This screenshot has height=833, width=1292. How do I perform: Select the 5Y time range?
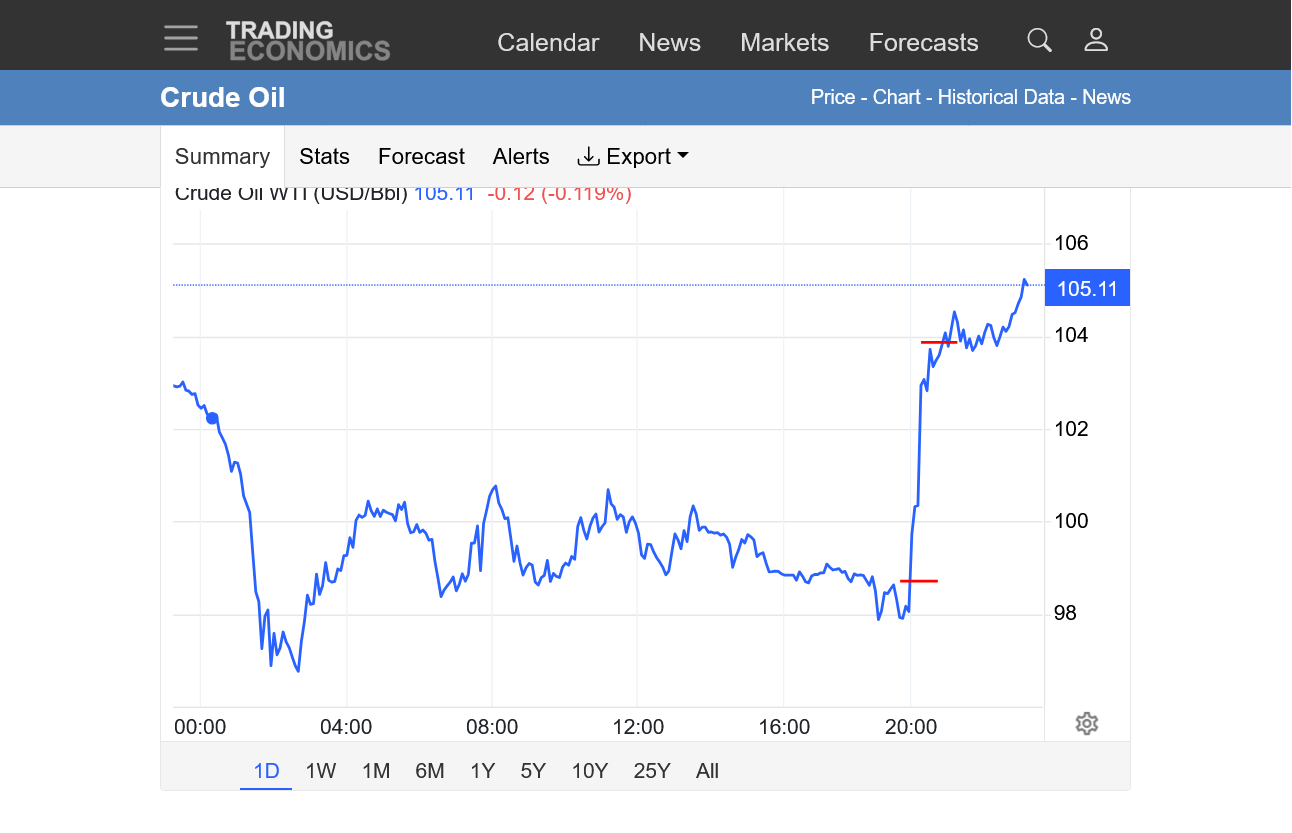(533, 771)
